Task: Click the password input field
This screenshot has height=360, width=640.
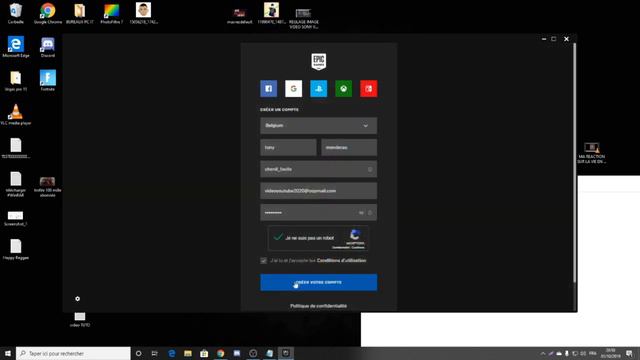Action: coord(318,212)
